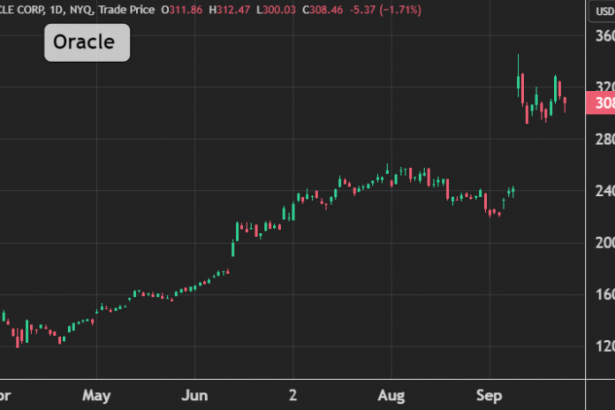Click the 160 price axis label
Viewport: 615px width, 410px height.
pyautogui.click(x=604, y=294)
